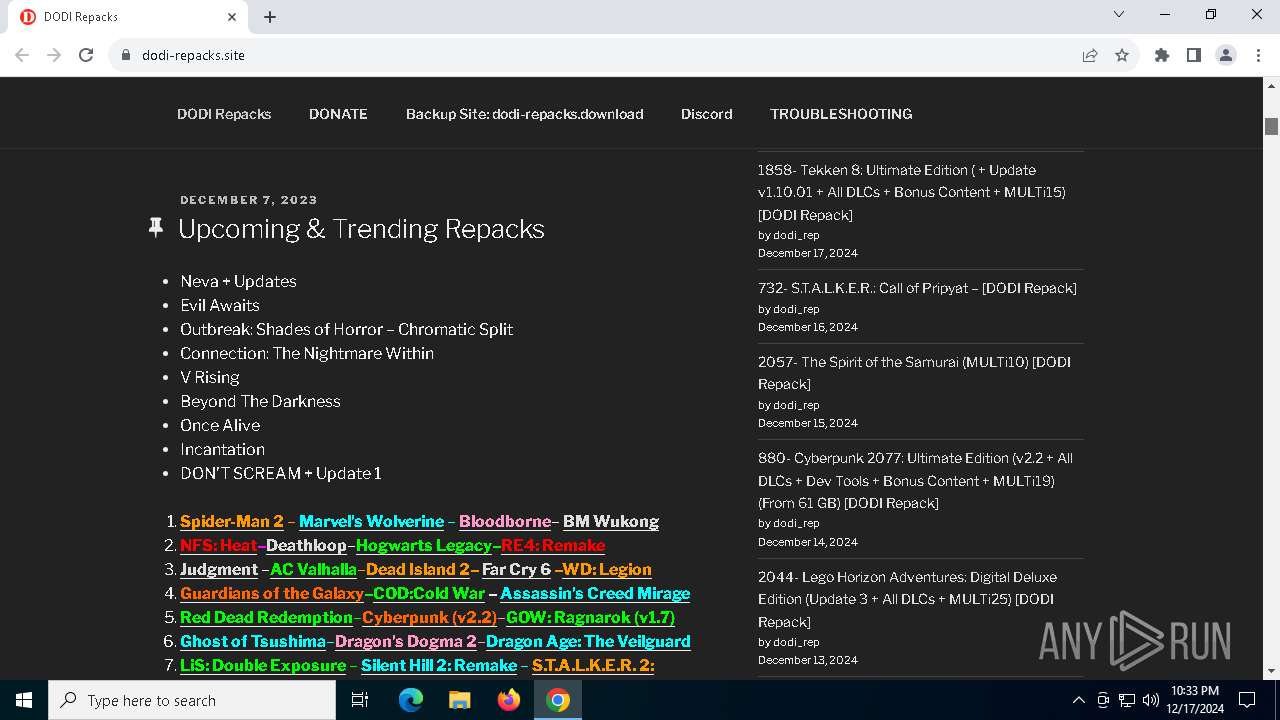Open Task View on the taskbar

click(x=360, y=700)
